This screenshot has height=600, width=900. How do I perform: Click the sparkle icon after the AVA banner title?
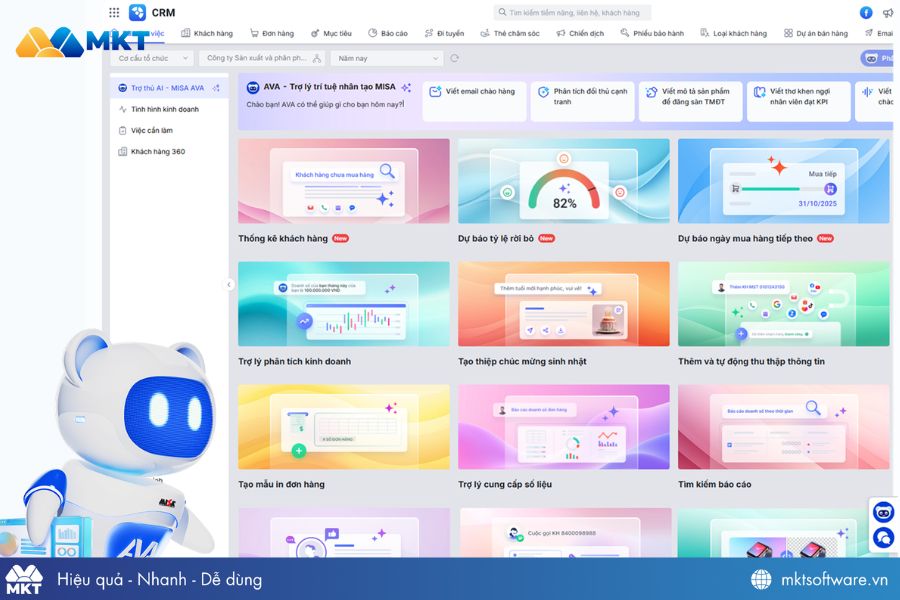point(406,87)
